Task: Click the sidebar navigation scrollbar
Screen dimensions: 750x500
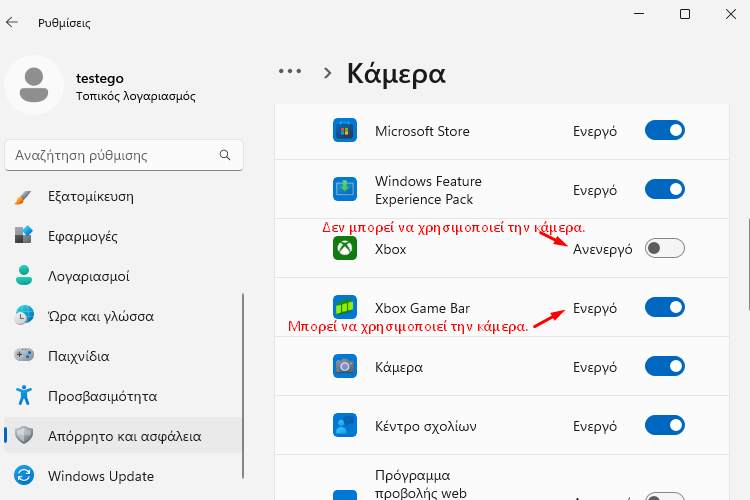Action: pyautogui.click(x=243, y=386)
